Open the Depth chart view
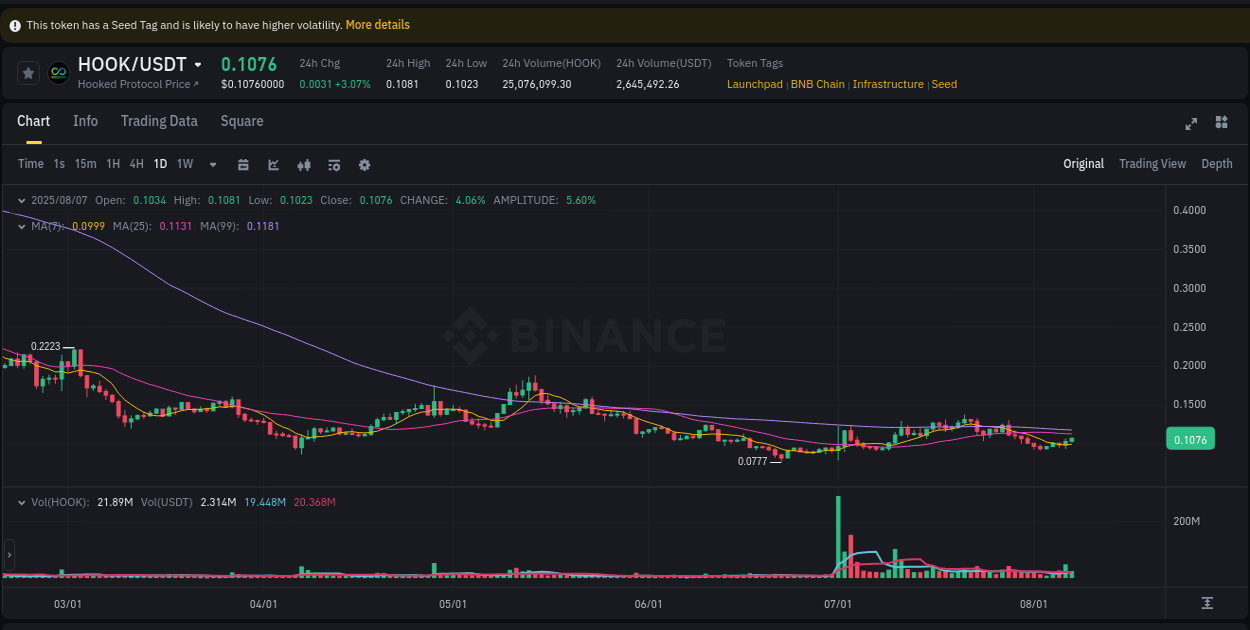Screen dimensions: 1250x630 tap(1217, 163)
